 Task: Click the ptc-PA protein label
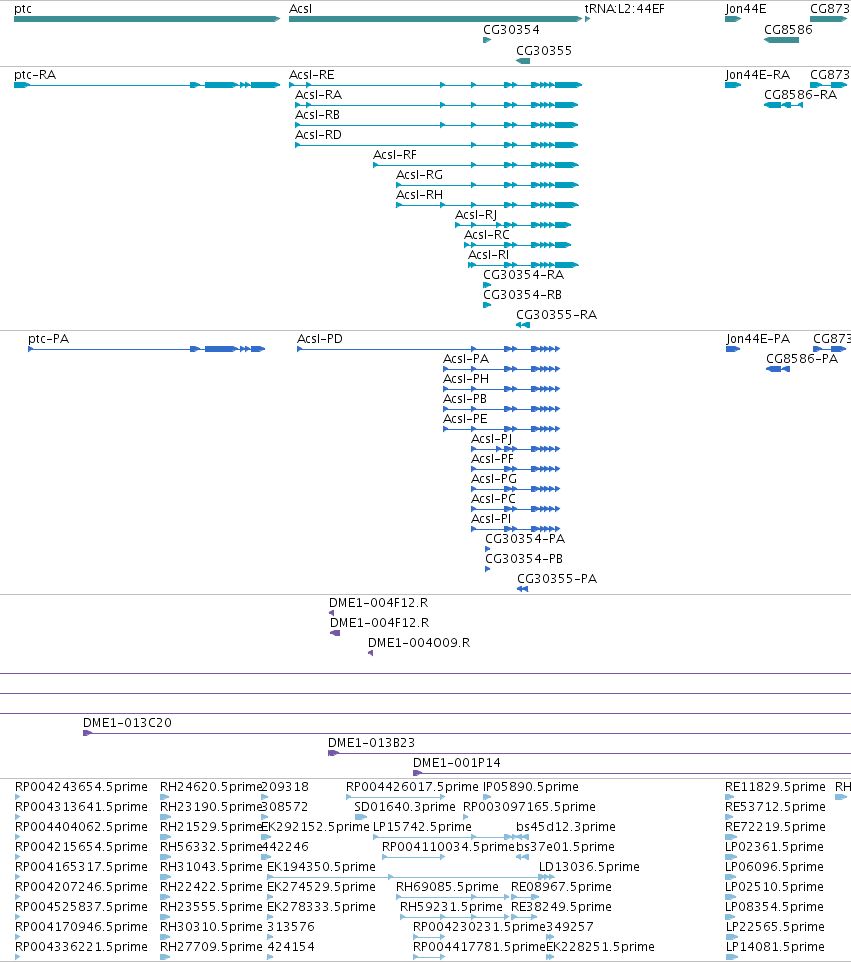pos(48,339)
